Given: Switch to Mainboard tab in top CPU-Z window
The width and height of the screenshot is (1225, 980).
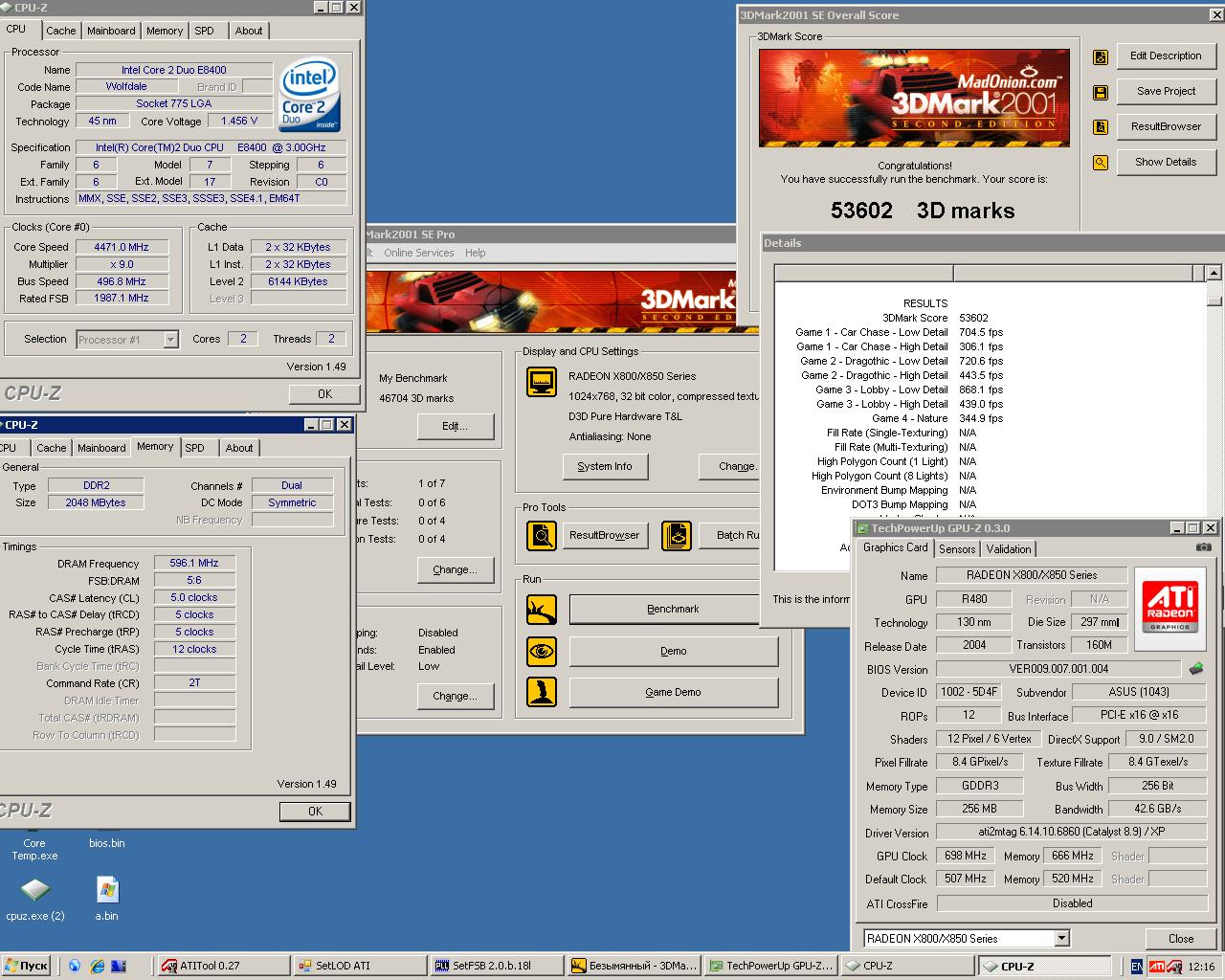Looking at the screenshot, I should 111,31.
